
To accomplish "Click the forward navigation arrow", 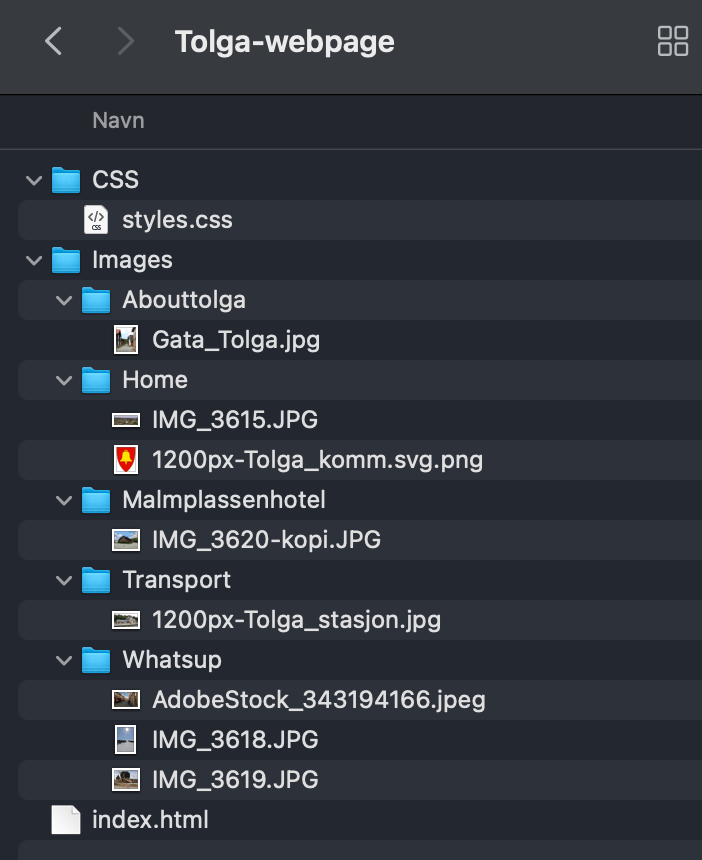I will (x=125, y=41).
